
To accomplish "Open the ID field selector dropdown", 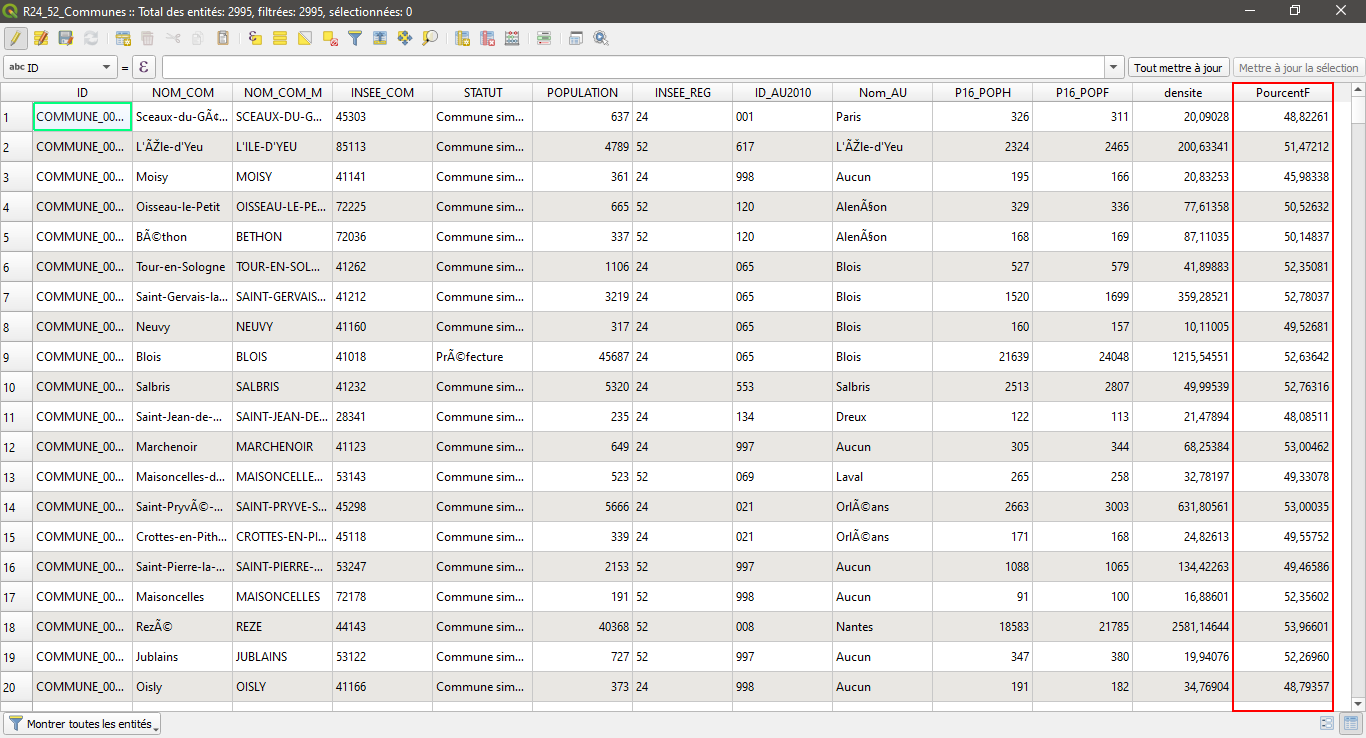I will [x=61, y=68].
